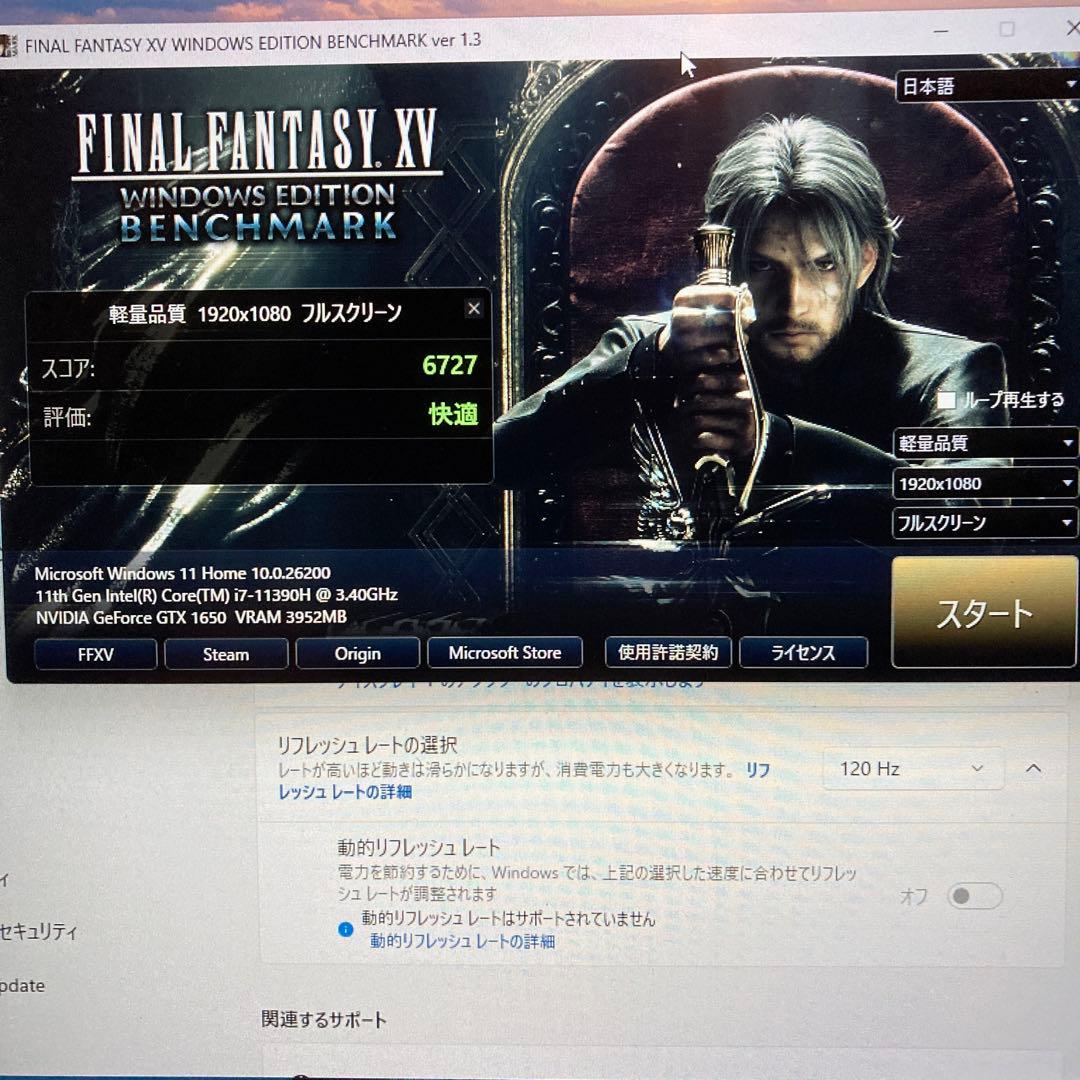Screen dimensions: 1080x1080
Task: Open the フルスクリーン display mode dropdown
Action: coord(984,523)
